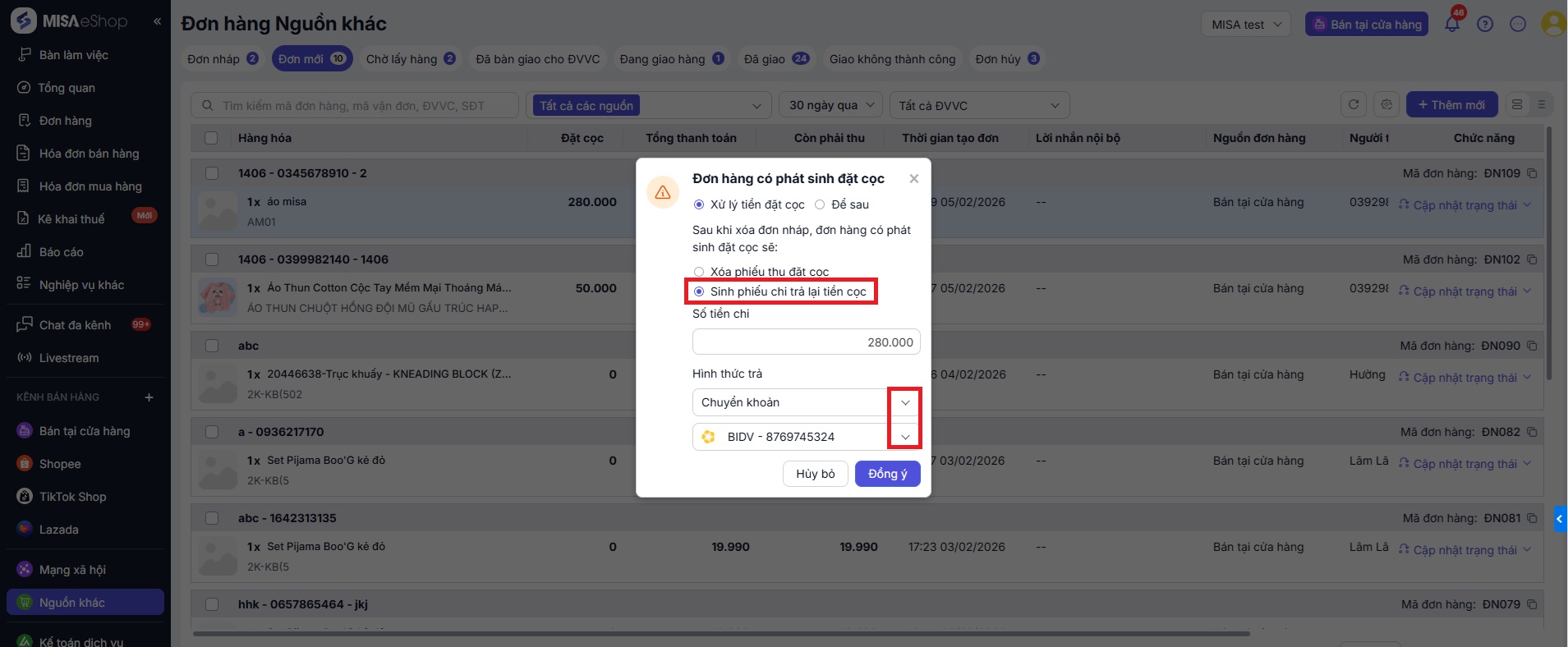Image resolution: width=1568 pixels, height=647 pixels.
Task: Tick the select-all checkbox in table header
Action: [x=211, y=138]
